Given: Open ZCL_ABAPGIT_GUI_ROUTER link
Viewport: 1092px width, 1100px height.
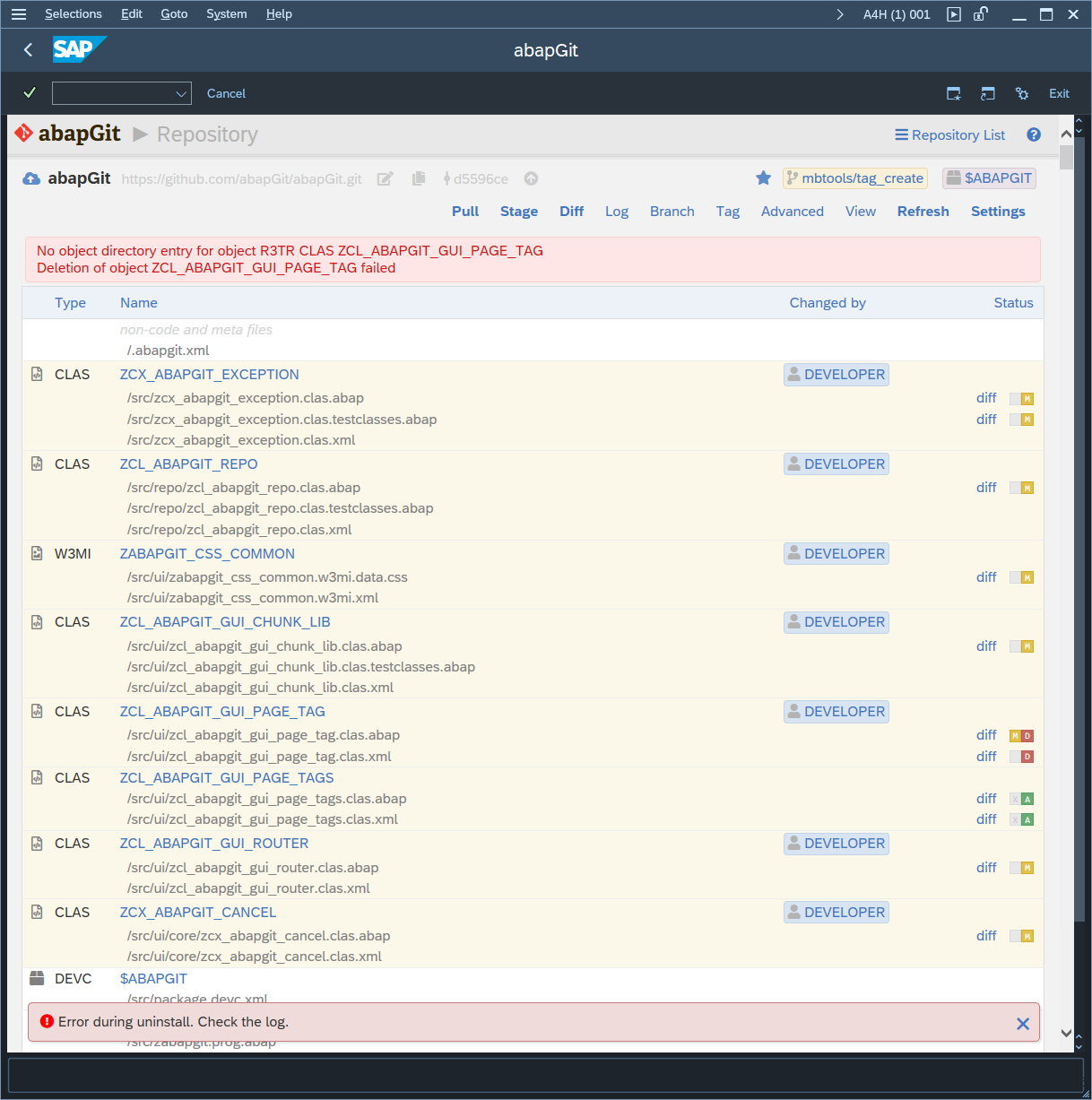Looking at the screenshot, I should point(214,844).
